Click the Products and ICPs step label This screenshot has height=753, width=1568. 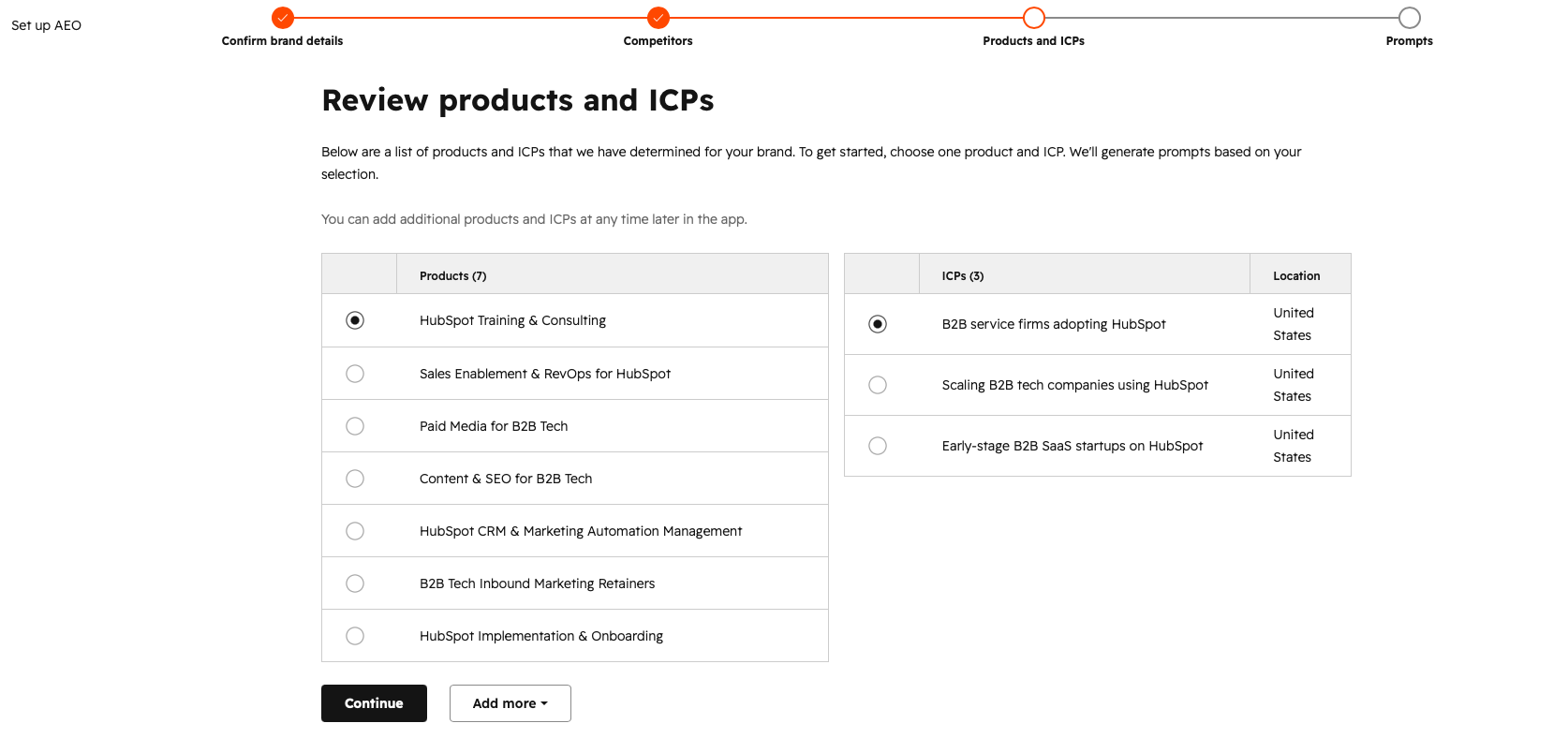1034,41
